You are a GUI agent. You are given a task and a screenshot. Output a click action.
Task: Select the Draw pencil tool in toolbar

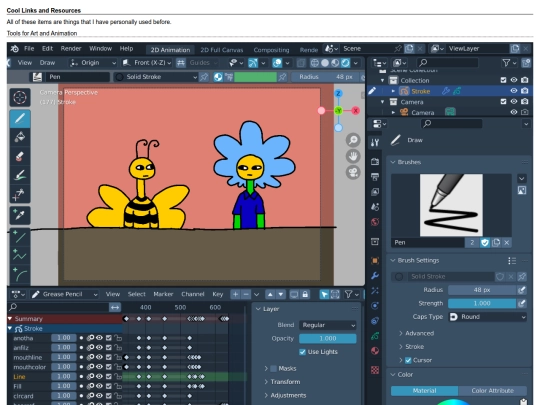click(20, 118)
